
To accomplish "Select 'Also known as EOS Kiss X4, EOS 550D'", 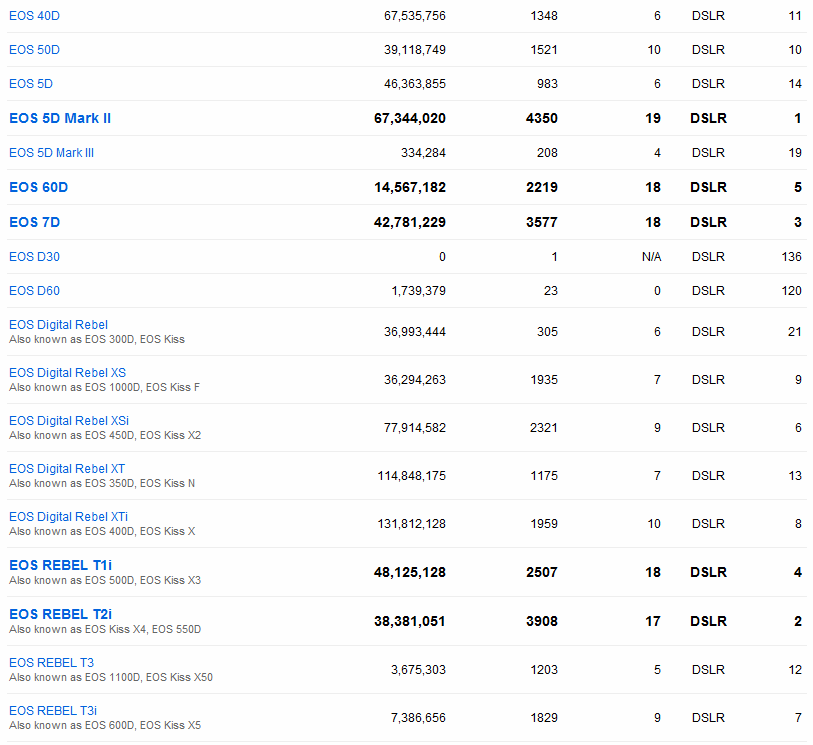I will (105, 629).
